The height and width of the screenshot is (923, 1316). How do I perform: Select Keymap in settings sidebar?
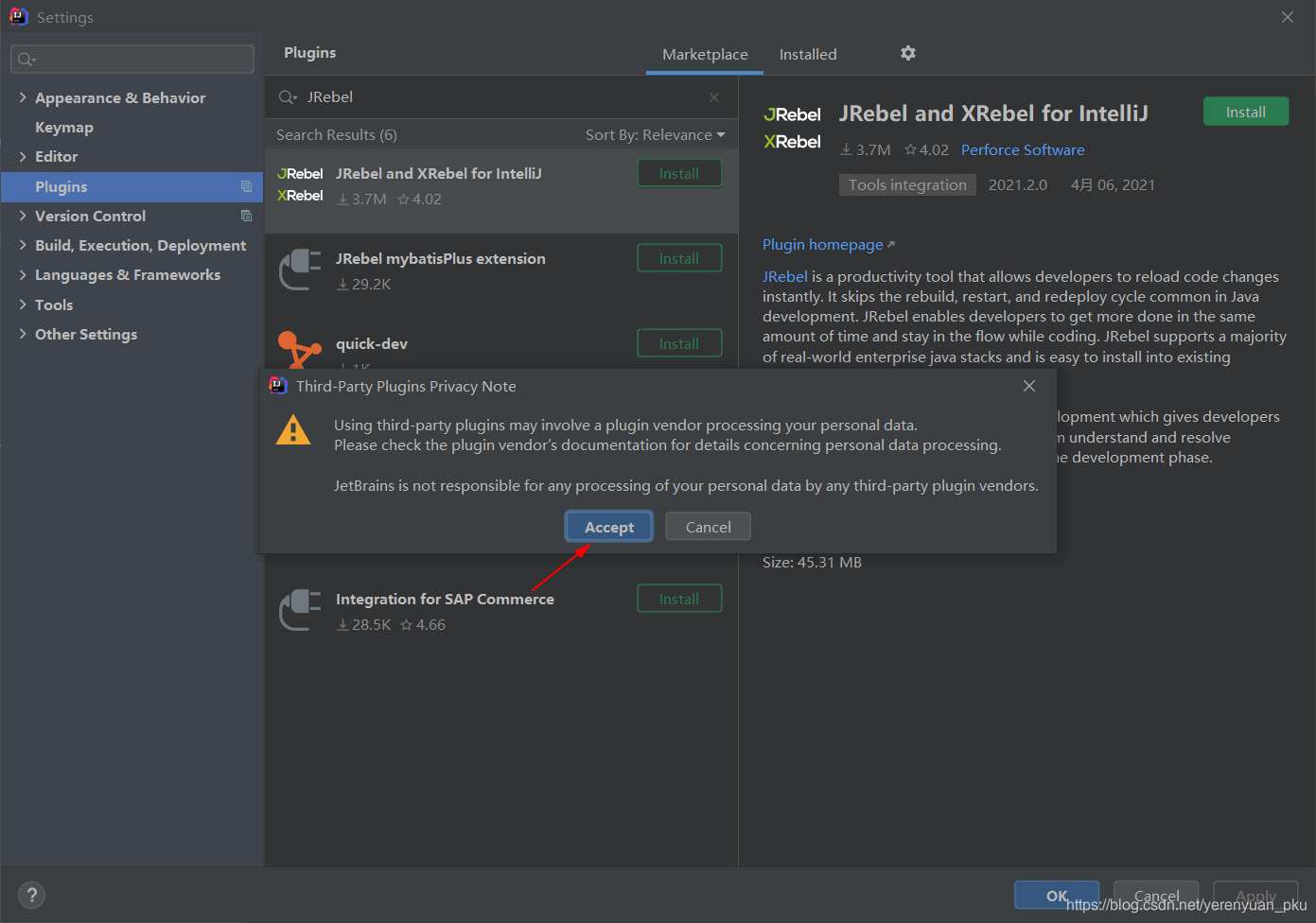coord(64,127)
